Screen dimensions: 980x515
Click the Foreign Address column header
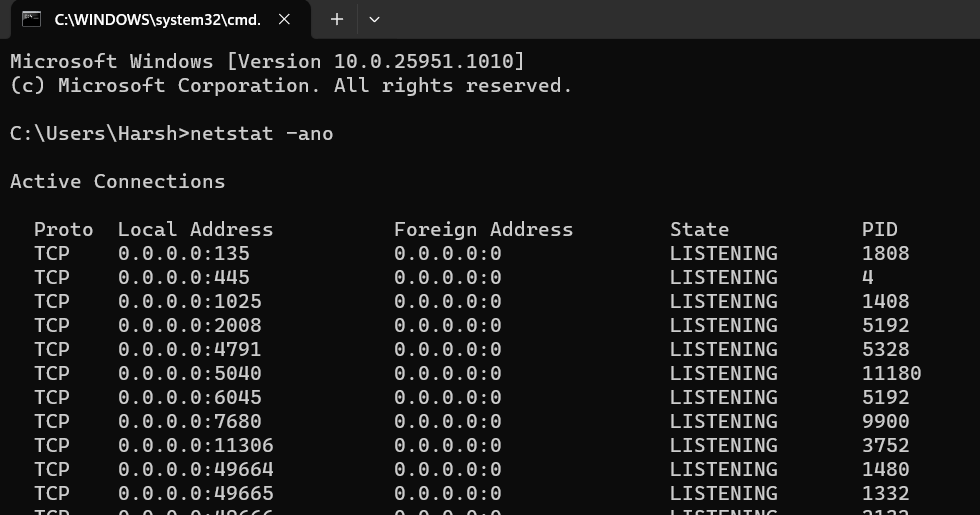[483, 229]
